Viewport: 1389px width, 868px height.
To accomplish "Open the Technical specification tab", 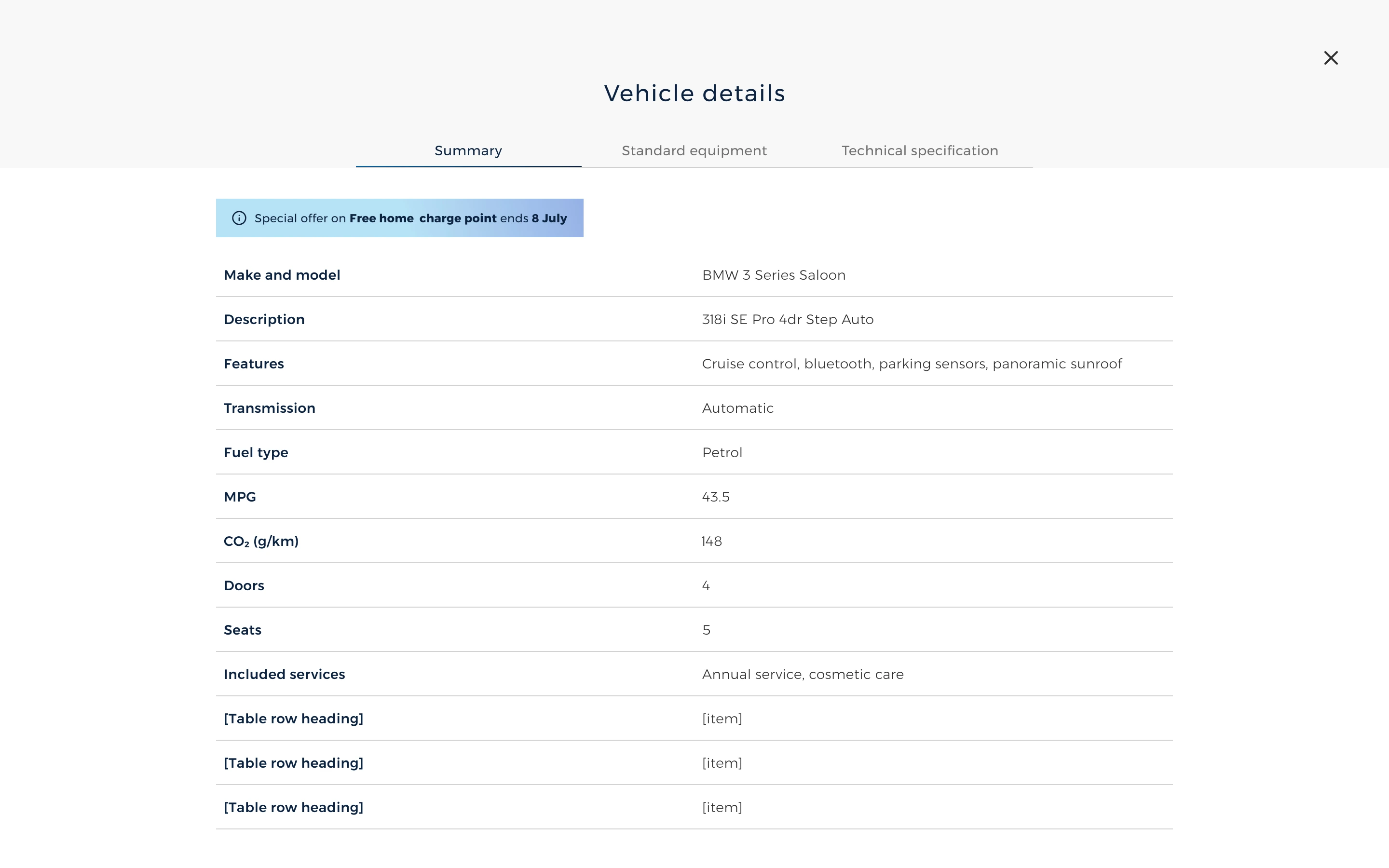I will point(920,151).
